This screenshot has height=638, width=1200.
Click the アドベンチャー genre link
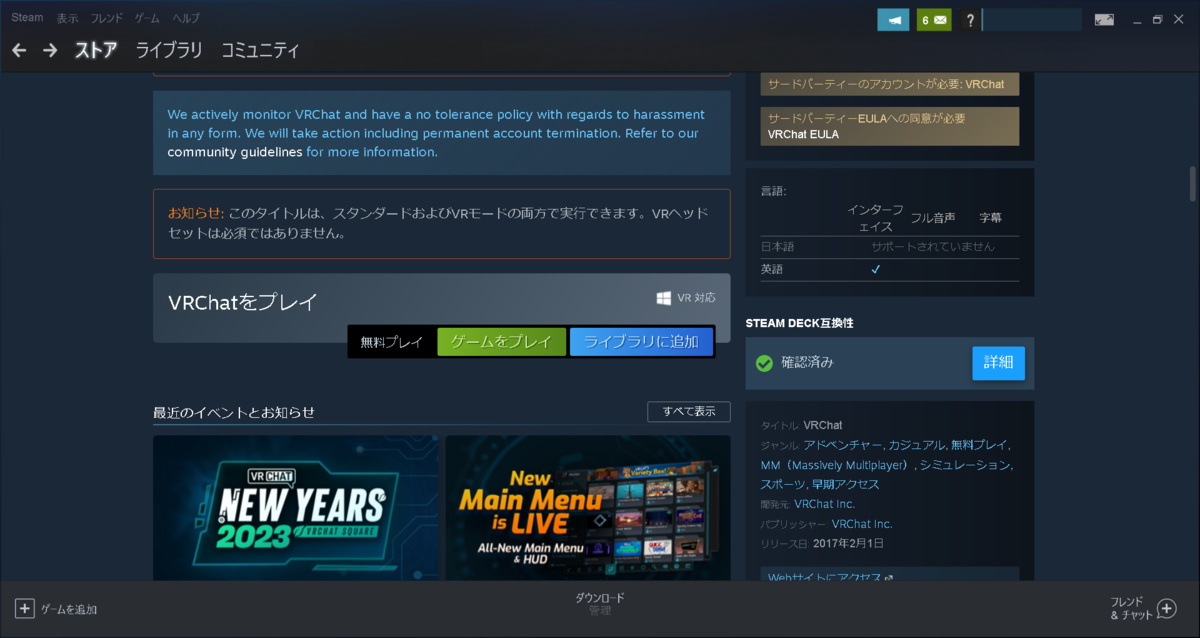[x=843, y=445]
